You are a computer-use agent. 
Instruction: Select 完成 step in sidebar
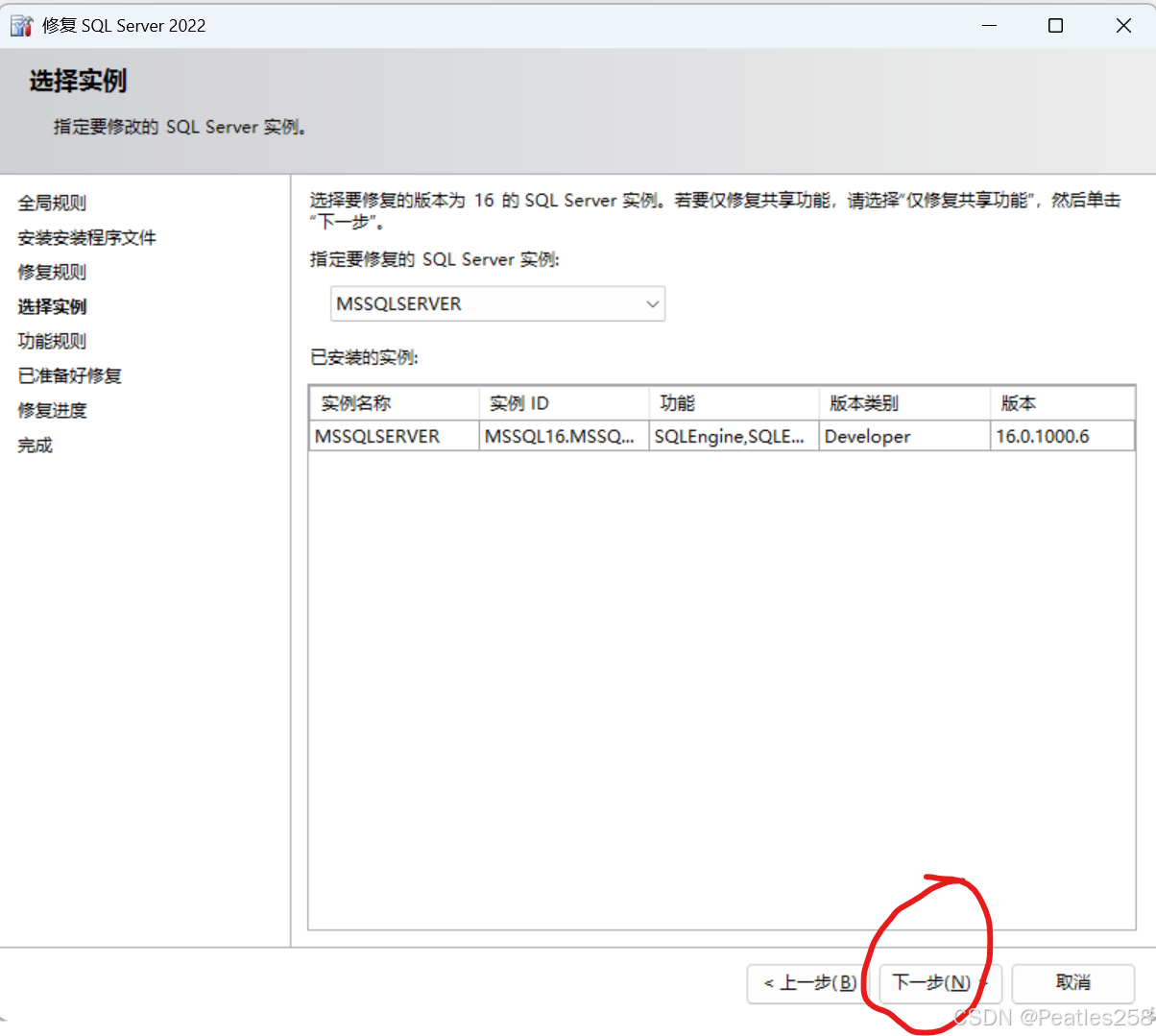(35, 445)
